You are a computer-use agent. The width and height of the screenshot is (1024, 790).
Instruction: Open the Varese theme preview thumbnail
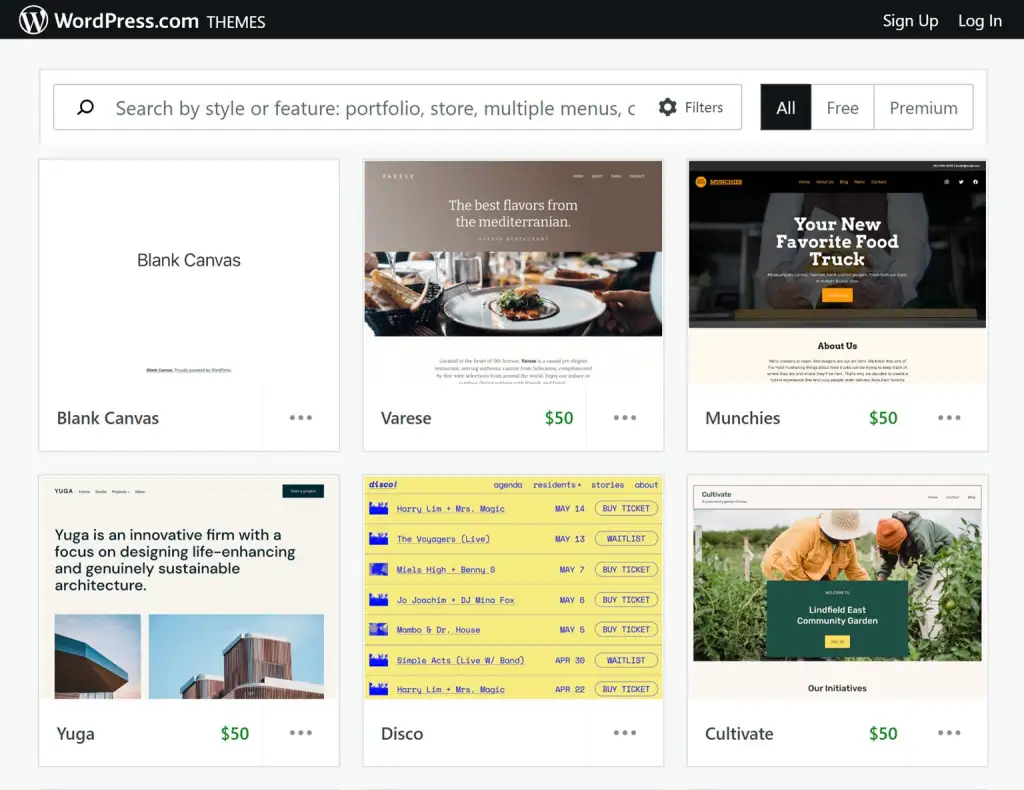coord(513,272)
